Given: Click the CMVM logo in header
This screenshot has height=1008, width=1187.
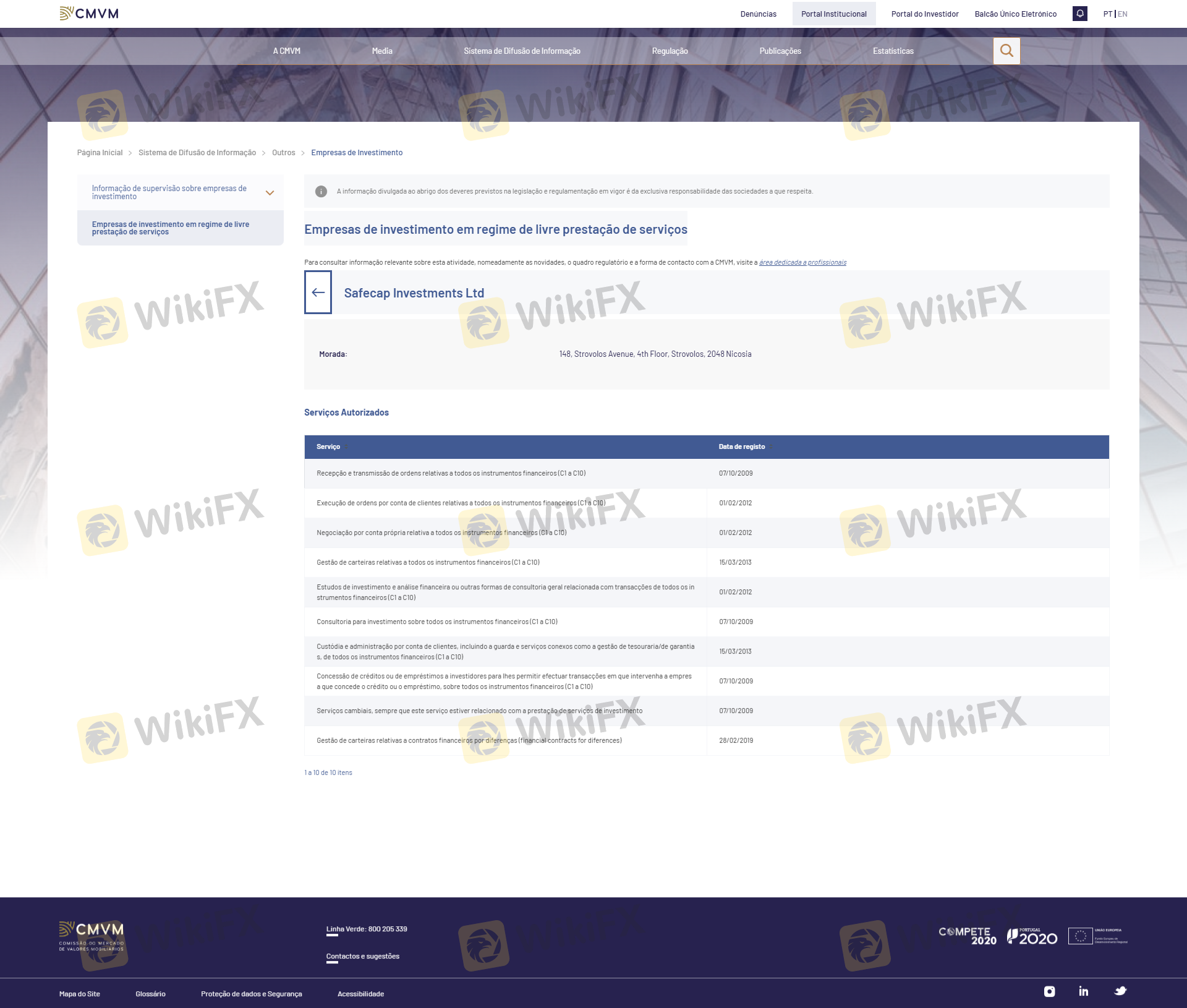Looking at the screenshot, I should [89, 14].
